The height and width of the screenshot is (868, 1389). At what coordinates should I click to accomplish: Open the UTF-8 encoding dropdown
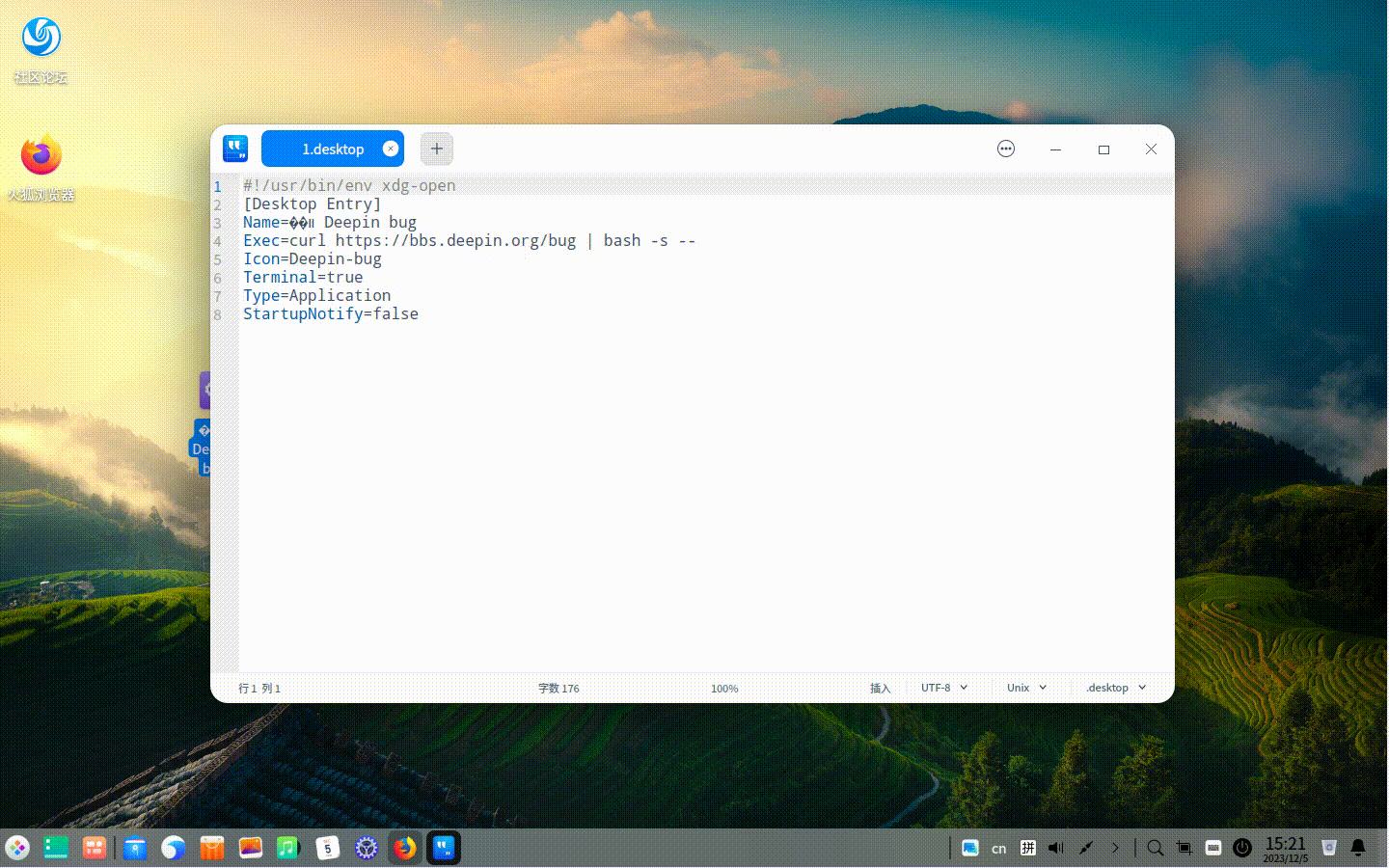[x=943, y=688]
